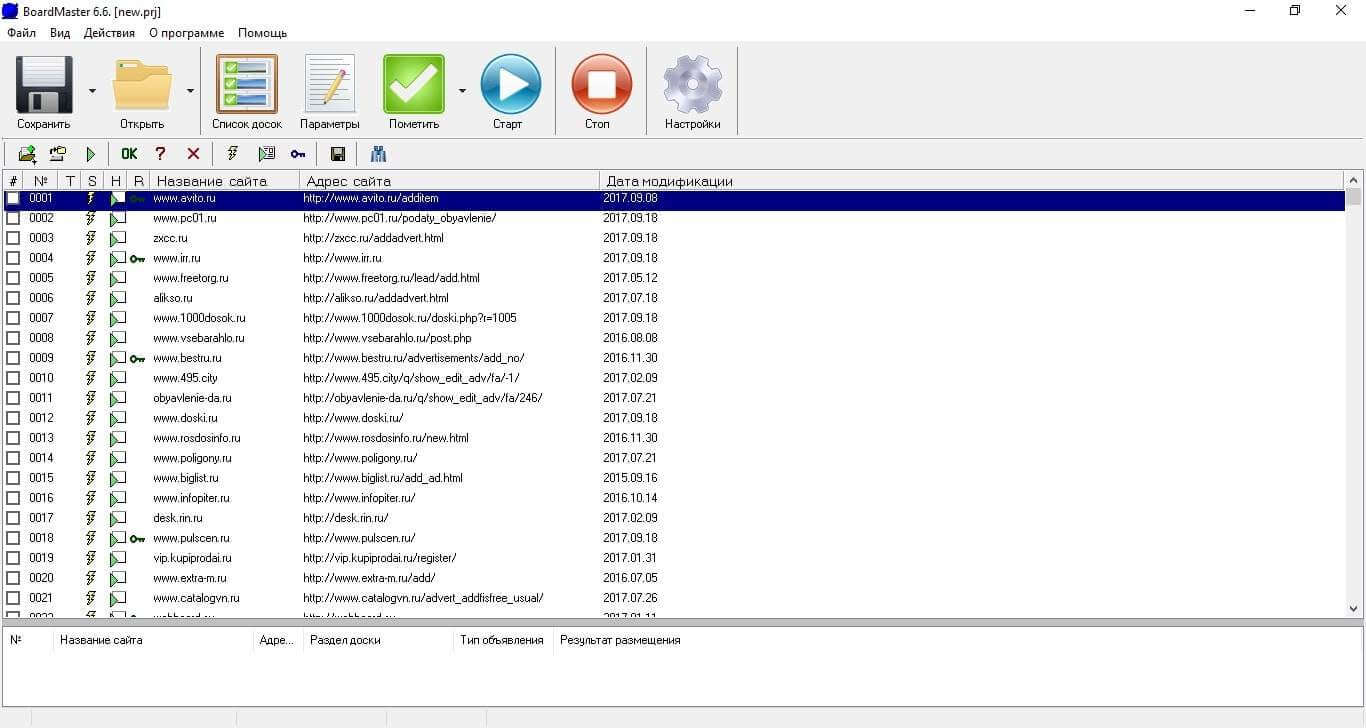Viewport: 1366px width, 728px height.
Task: Click Раздел доски column header
Action: click(378, 640)
